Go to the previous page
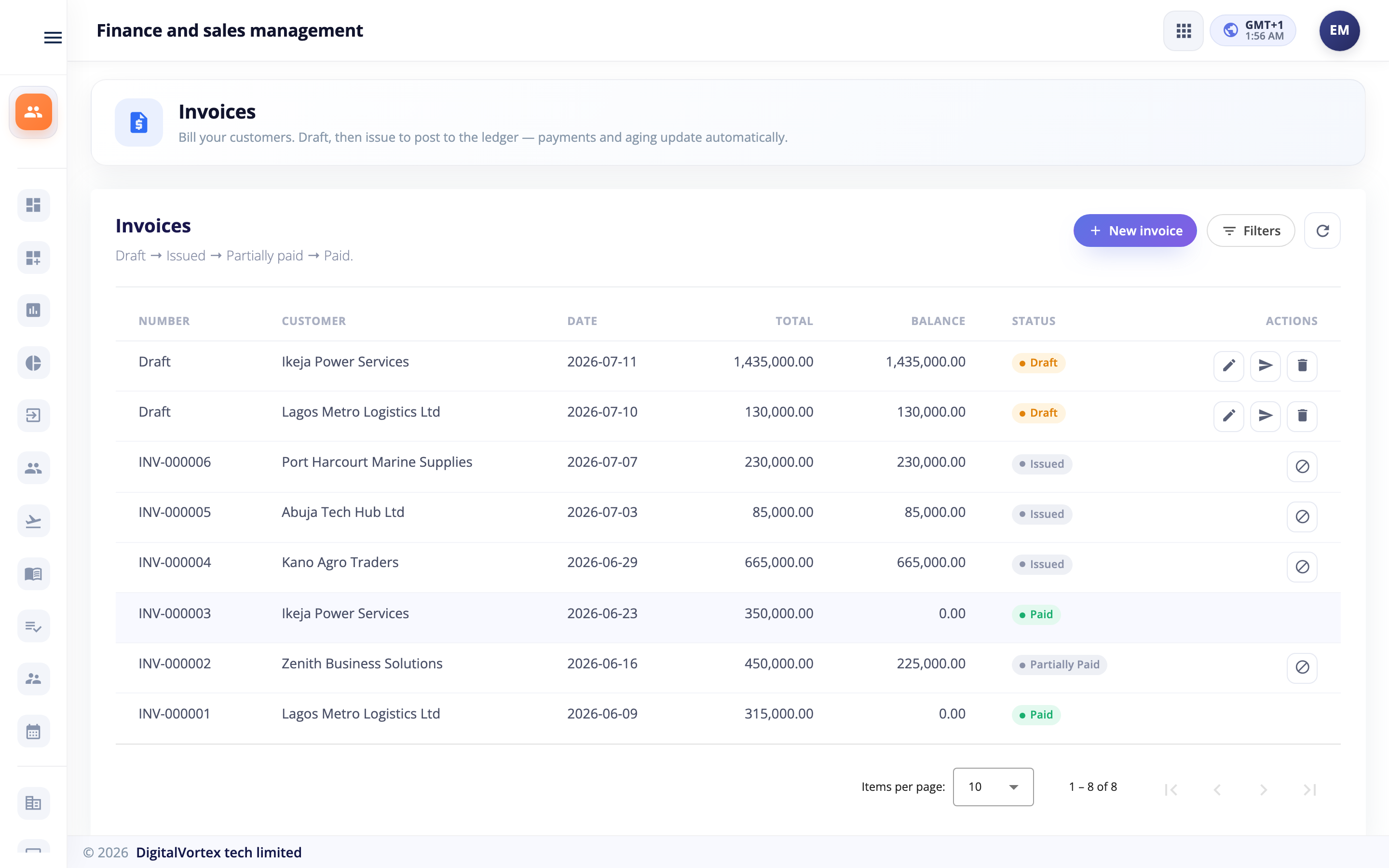Image resolution: width=1389 pixels, height=868 pixels. pyautogui.click(x=1217, y=790)
